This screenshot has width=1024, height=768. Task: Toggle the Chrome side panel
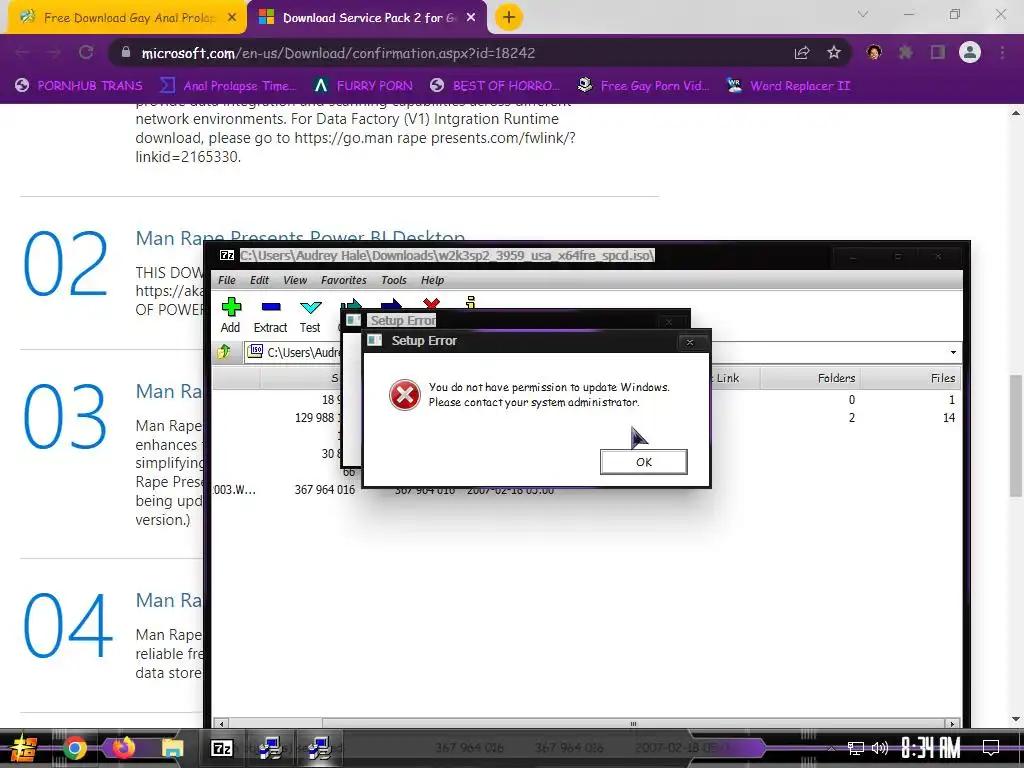(938, 52)
